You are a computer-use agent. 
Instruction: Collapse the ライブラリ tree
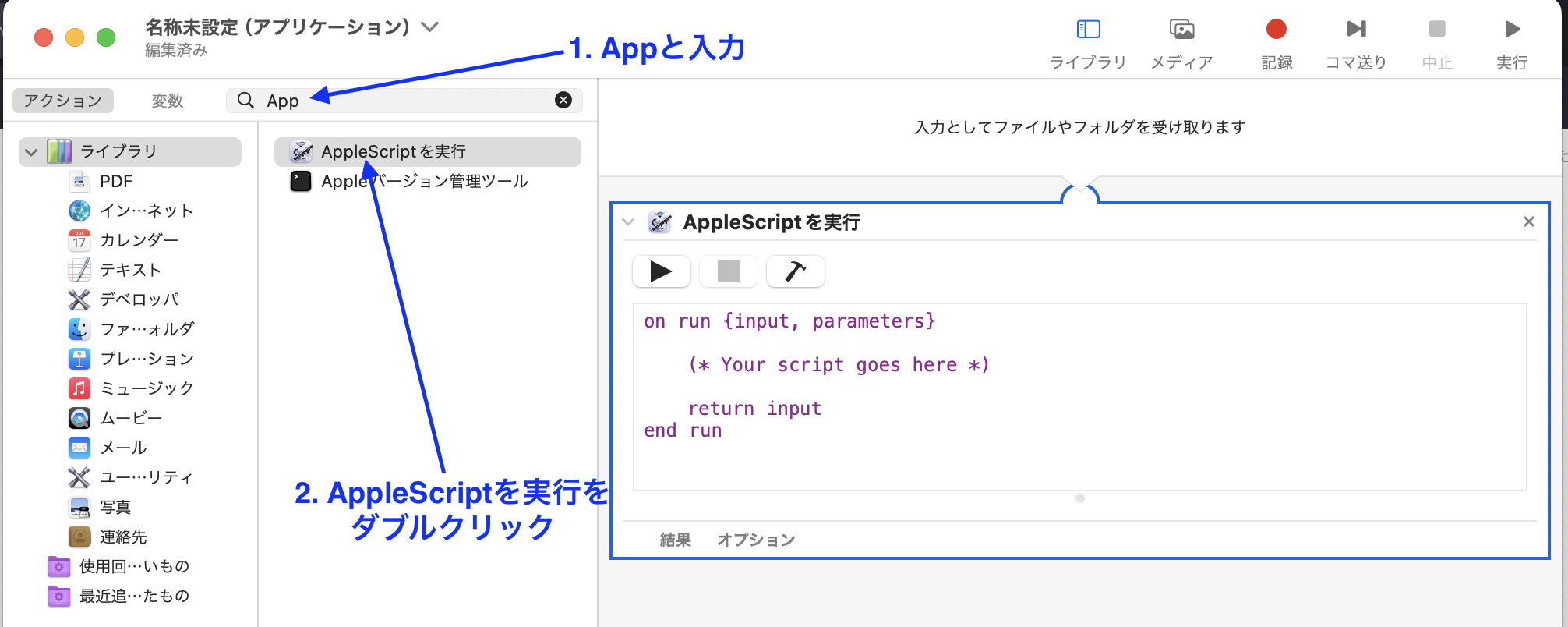click(x=31, y=152)
